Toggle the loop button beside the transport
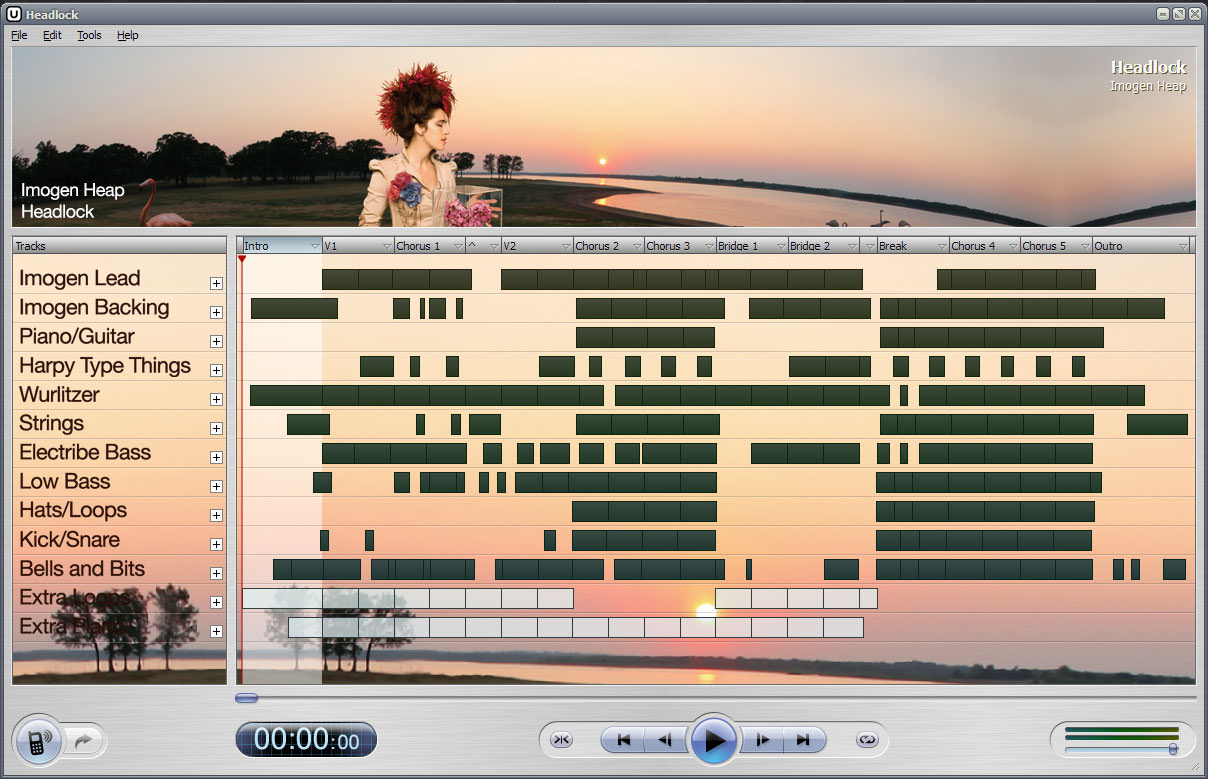1208x779 pixels. pyautogui.click(x=866, y=740)
